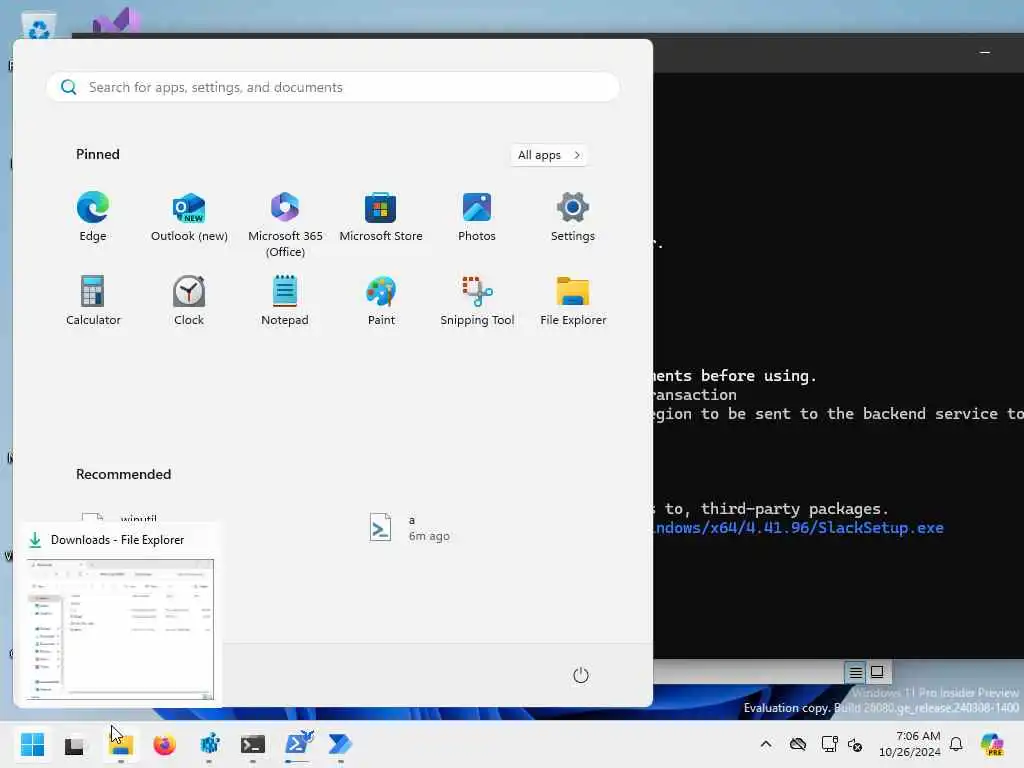Open File Explorer pinned app
Screen dimensions: 1024x768
pyautogui.click(x=573, y=300)
